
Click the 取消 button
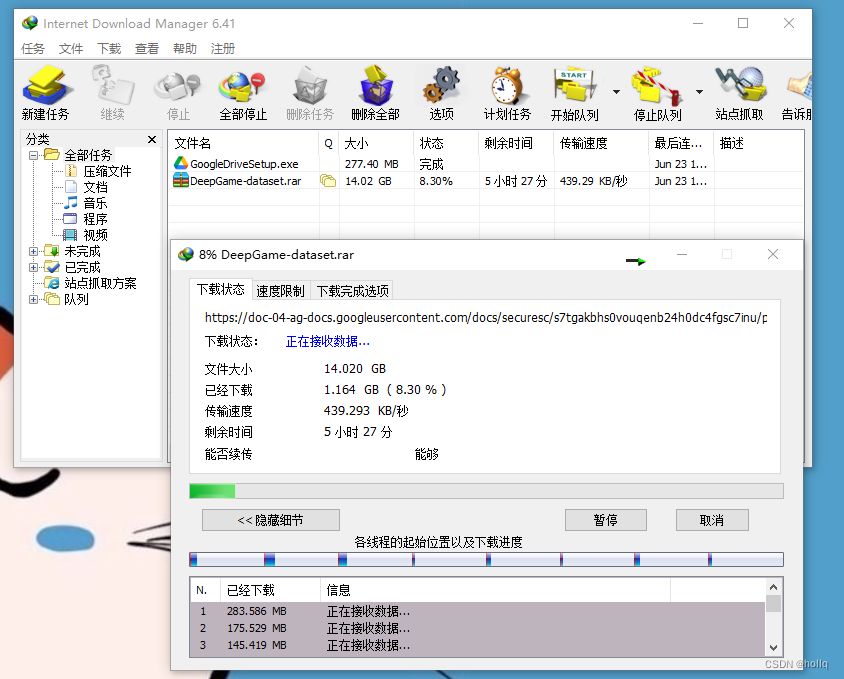tap(712, 520)
